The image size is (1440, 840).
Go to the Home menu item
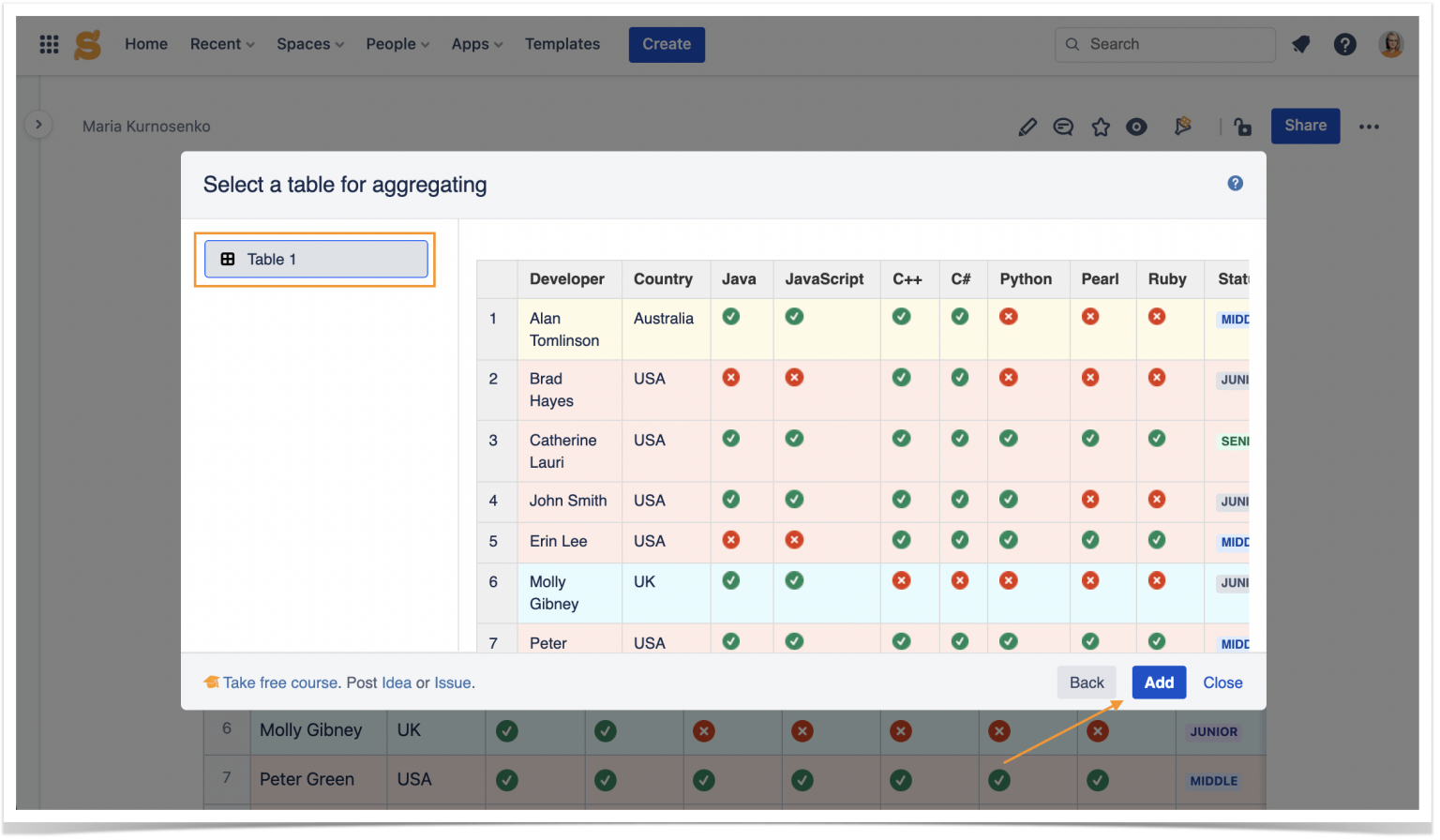[146, 44]
